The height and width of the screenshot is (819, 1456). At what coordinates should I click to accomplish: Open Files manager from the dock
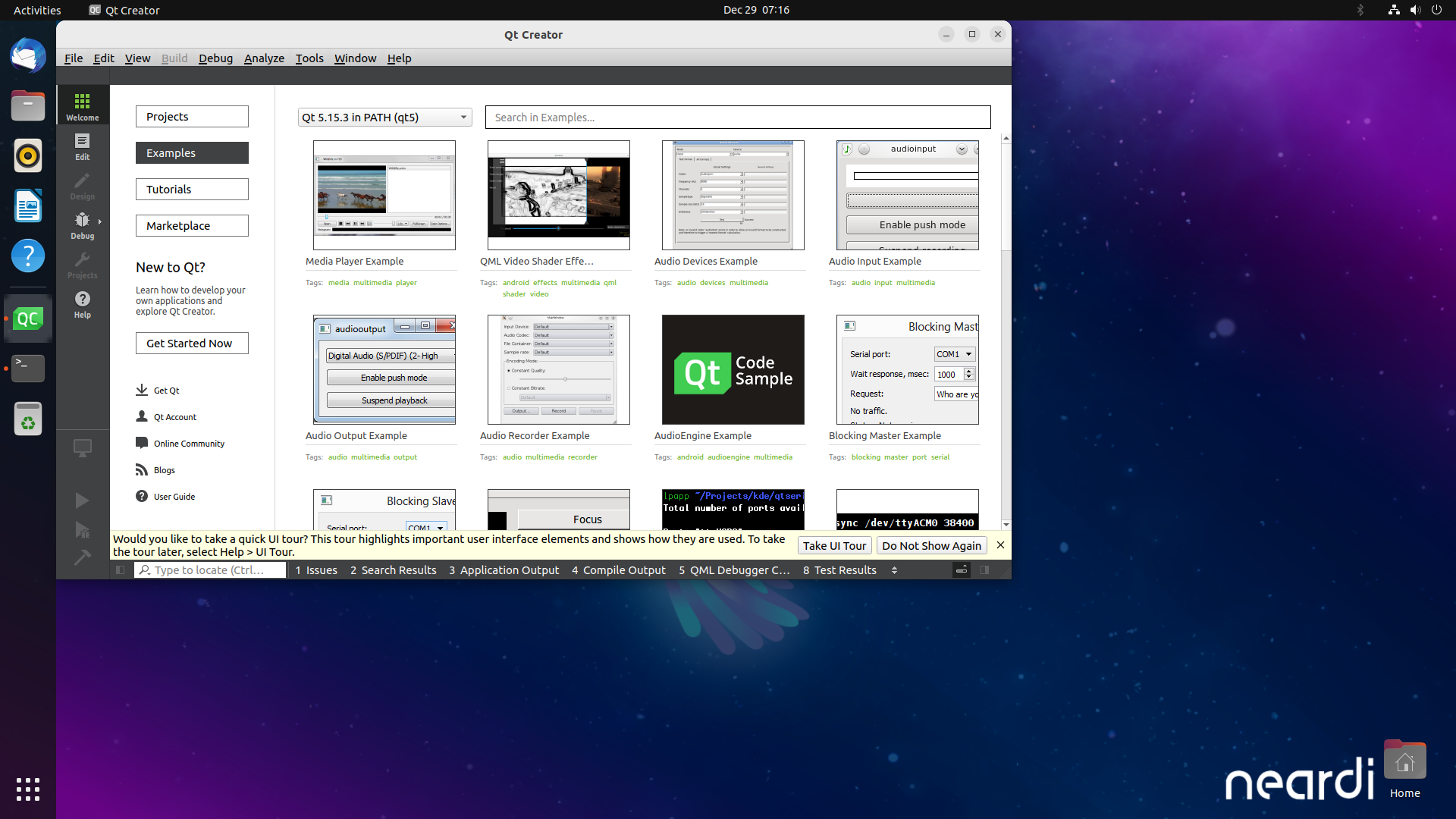click(28, 105)
